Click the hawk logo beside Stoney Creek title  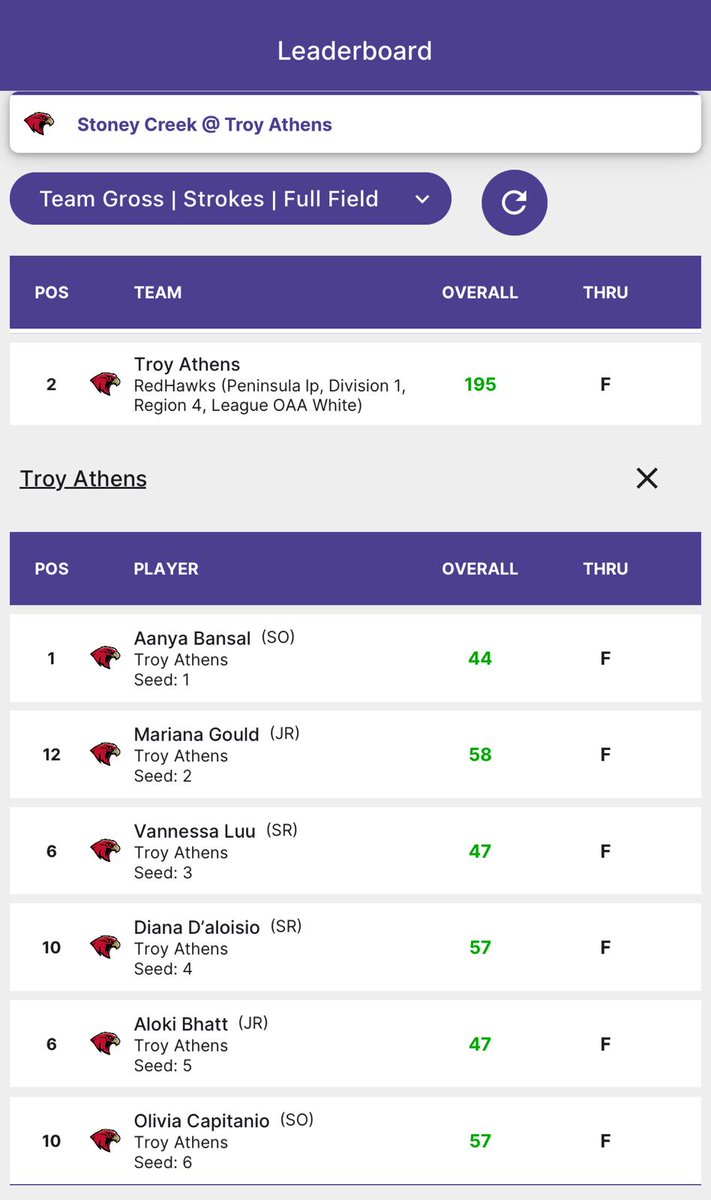(40, 124)
